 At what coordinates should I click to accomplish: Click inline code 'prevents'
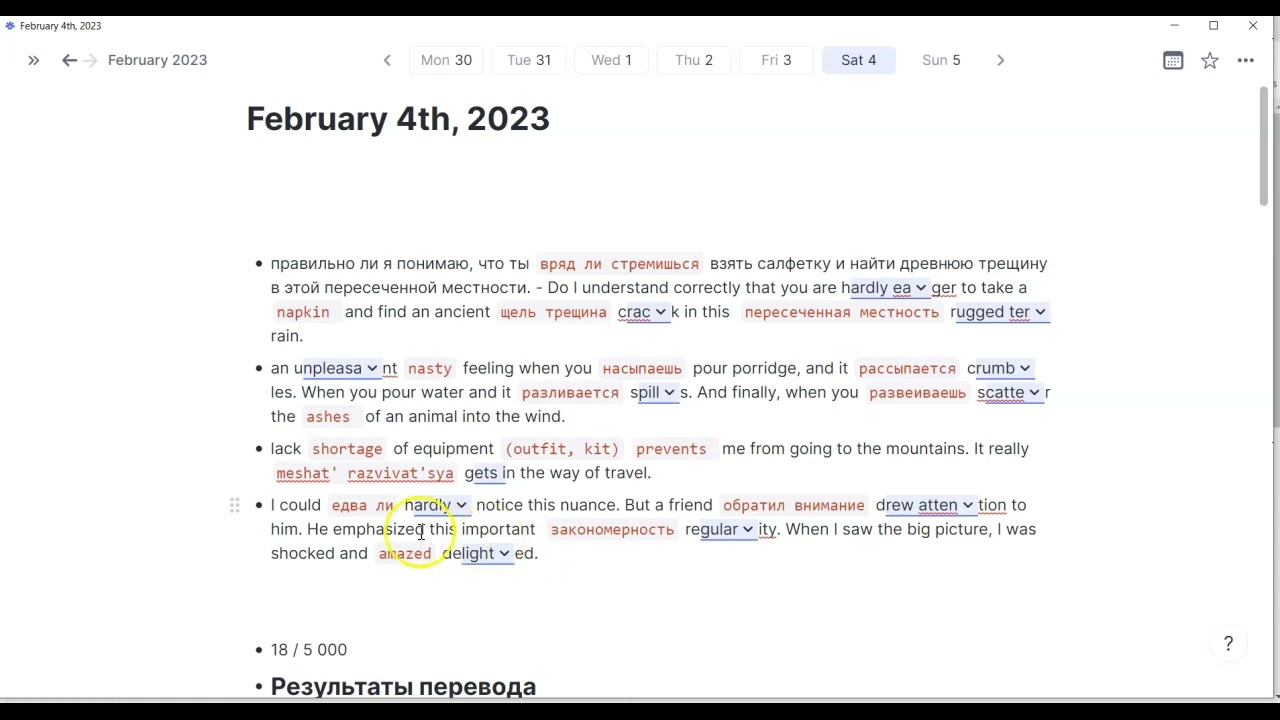click(671, 449)
